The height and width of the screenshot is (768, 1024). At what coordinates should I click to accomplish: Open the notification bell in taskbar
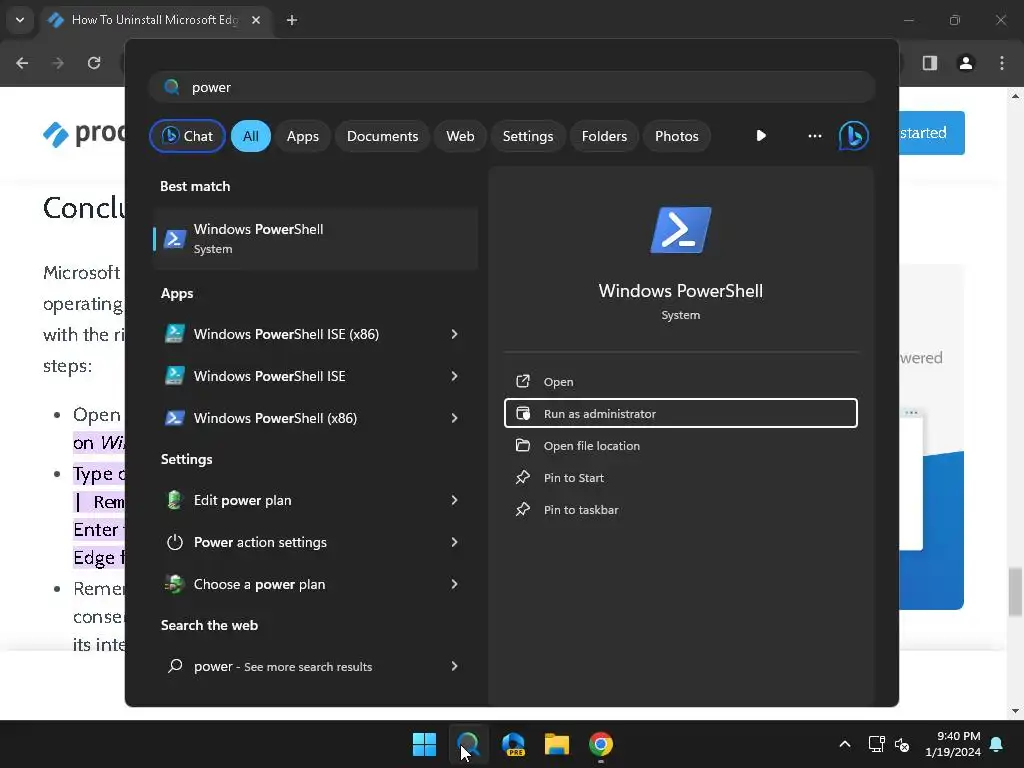point(997,744)
